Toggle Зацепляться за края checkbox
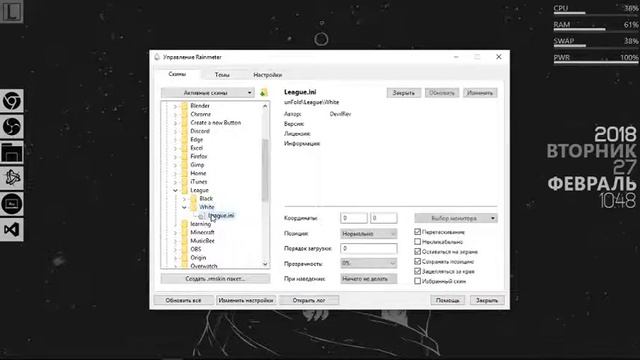Viewport: 640px width, 360px height. 417,271
